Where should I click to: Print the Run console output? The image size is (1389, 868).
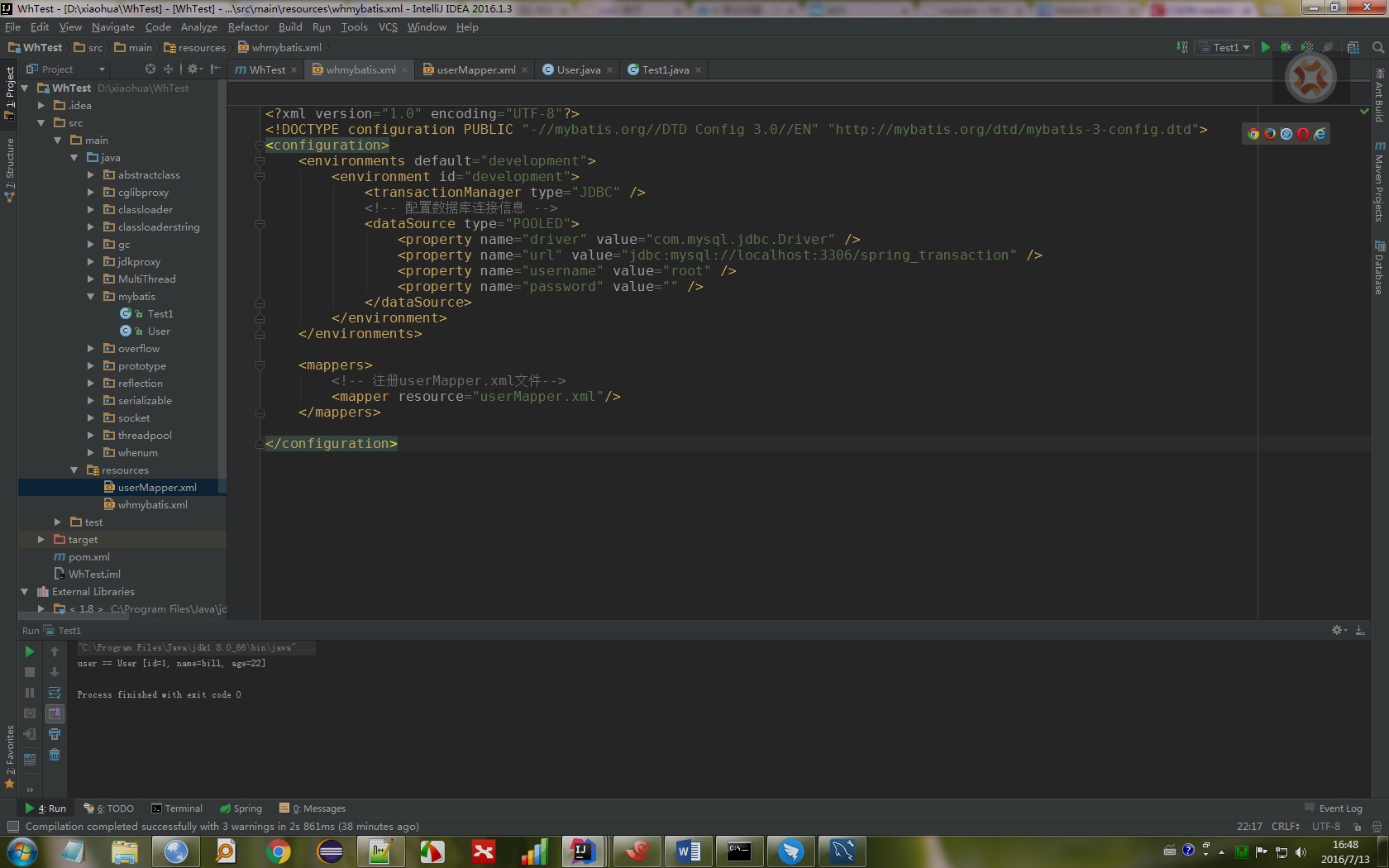[55, 734]
